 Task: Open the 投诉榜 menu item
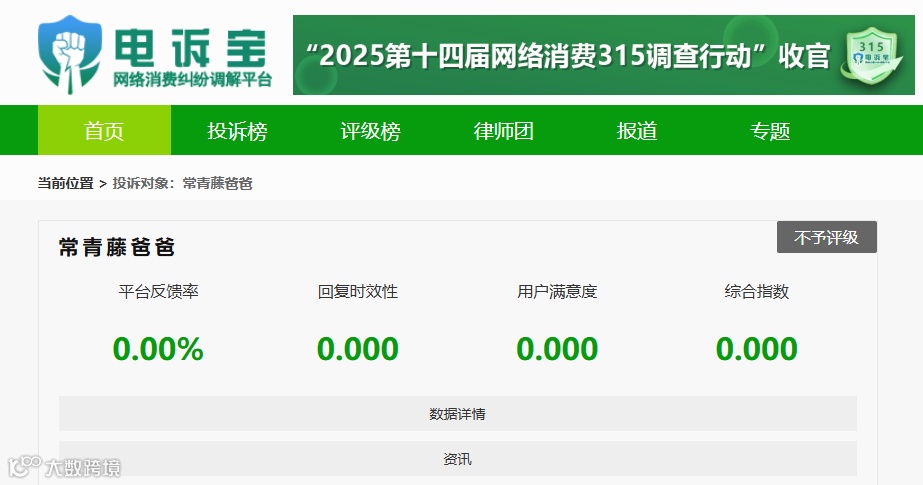[x=237, y=131]
